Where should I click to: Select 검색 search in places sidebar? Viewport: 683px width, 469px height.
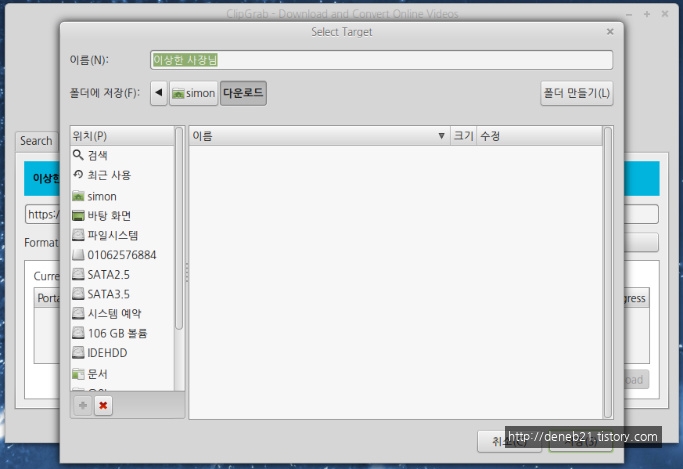click(97, 155)
